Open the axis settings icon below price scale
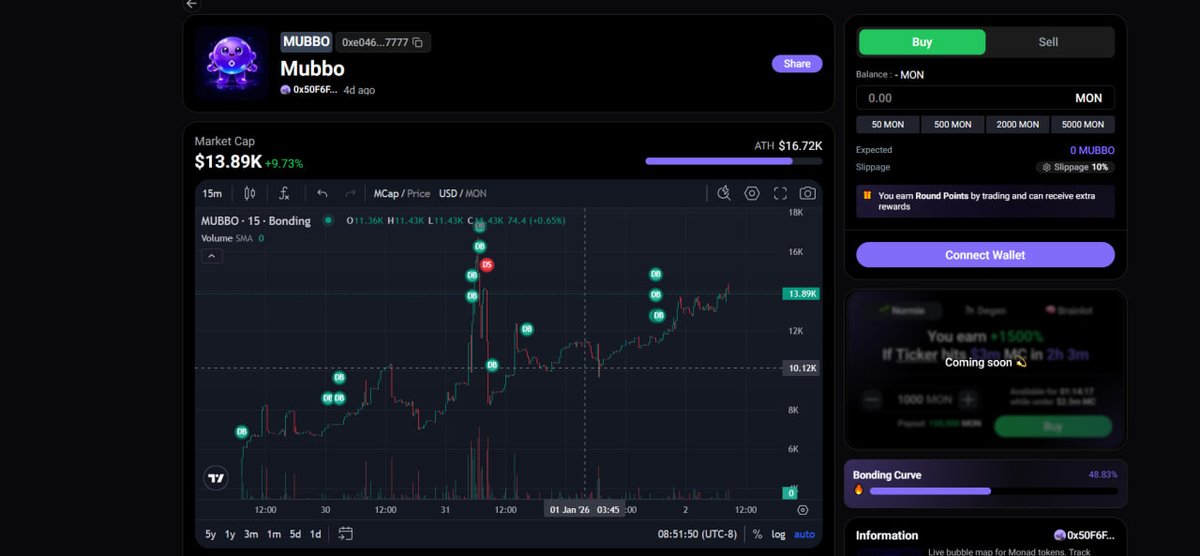This screenshot has width=1200, height=556. pos(803,509)
